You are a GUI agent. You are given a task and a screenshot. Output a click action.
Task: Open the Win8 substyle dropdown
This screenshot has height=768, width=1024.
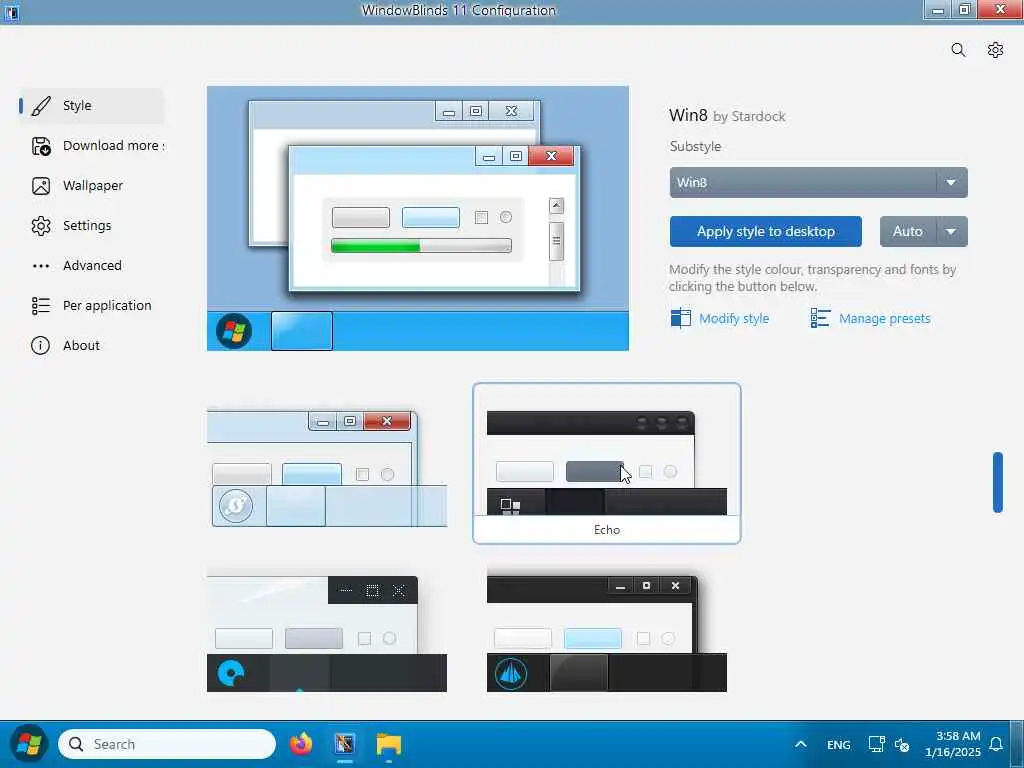[x=818, y=183]
